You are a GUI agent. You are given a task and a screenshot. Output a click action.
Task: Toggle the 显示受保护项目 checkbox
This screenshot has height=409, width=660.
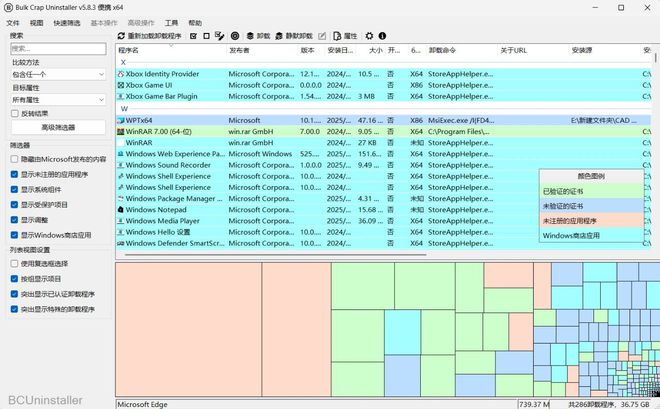14,204
